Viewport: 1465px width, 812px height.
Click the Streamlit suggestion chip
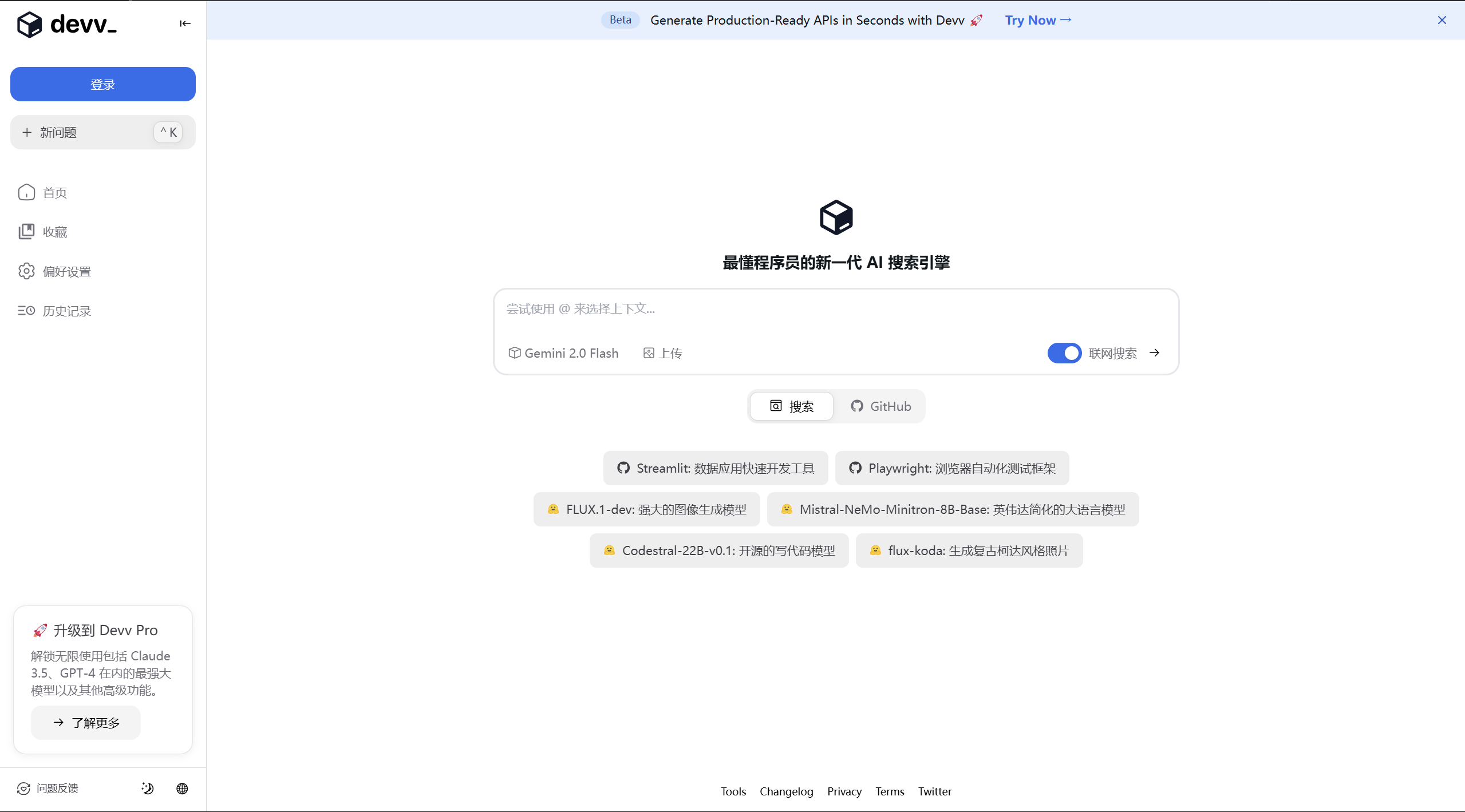pyautogui.click(x=716, y=468)
